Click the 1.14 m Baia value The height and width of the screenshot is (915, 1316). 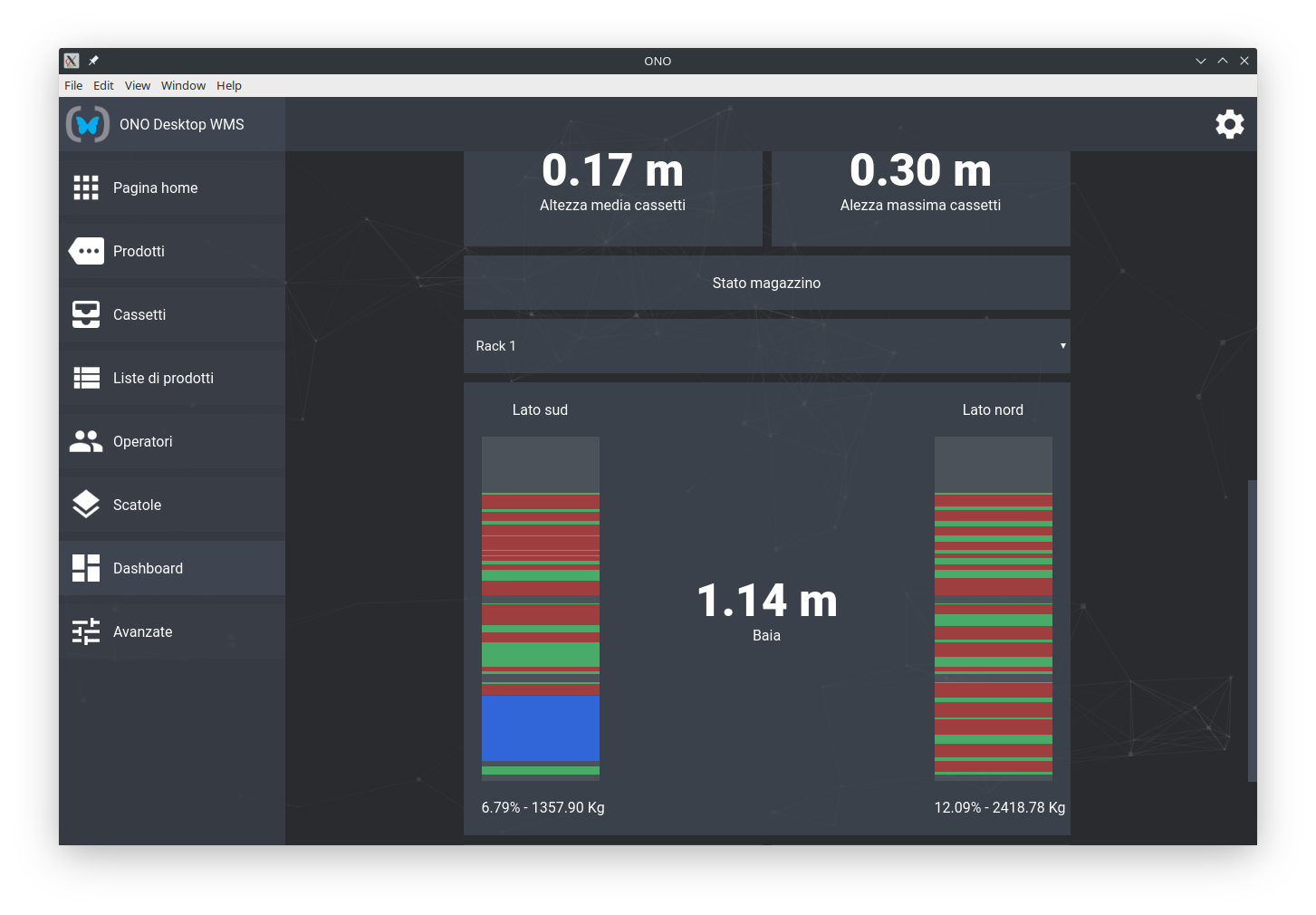766,601
